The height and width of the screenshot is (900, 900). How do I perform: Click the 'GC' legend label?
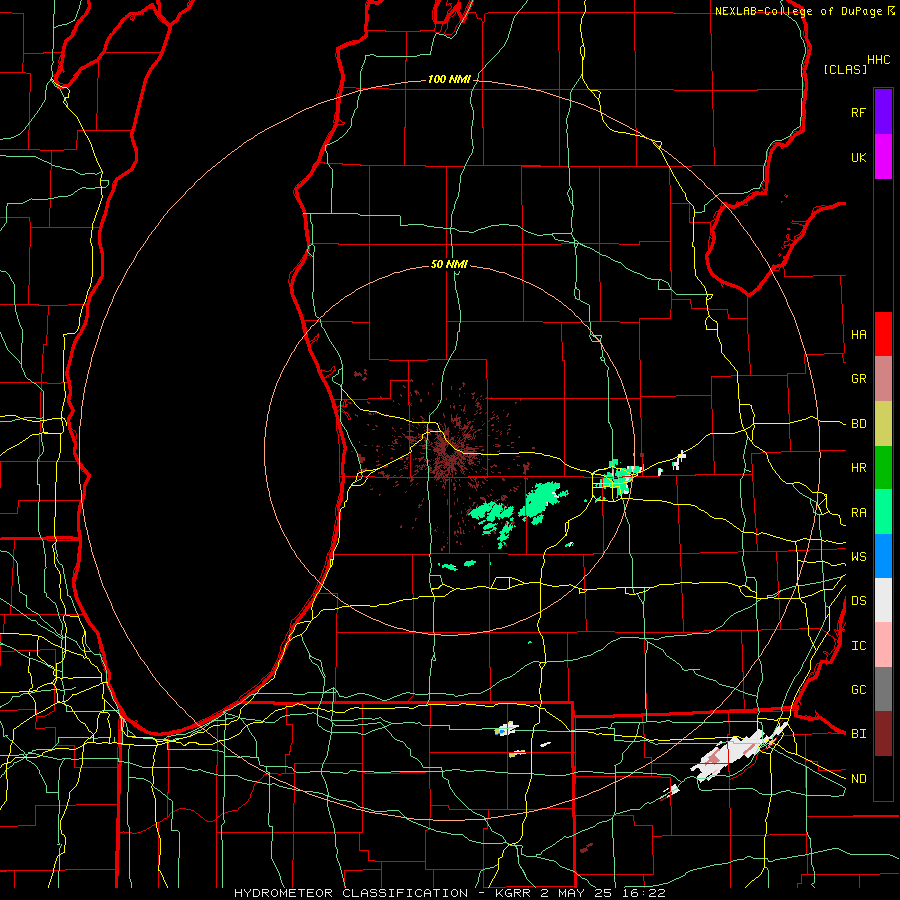click(x=858, y=690)
